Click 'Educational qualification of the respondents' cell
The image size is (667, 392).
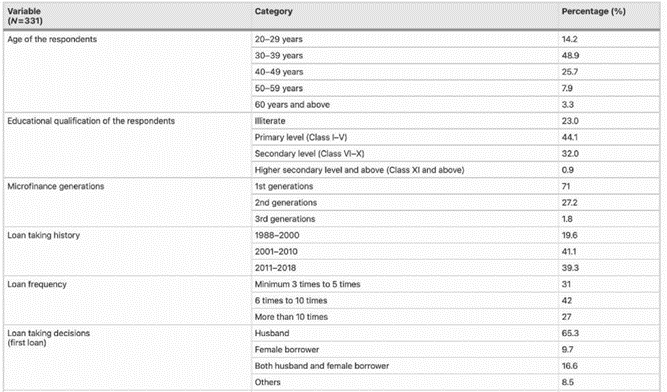coord(127,145)
